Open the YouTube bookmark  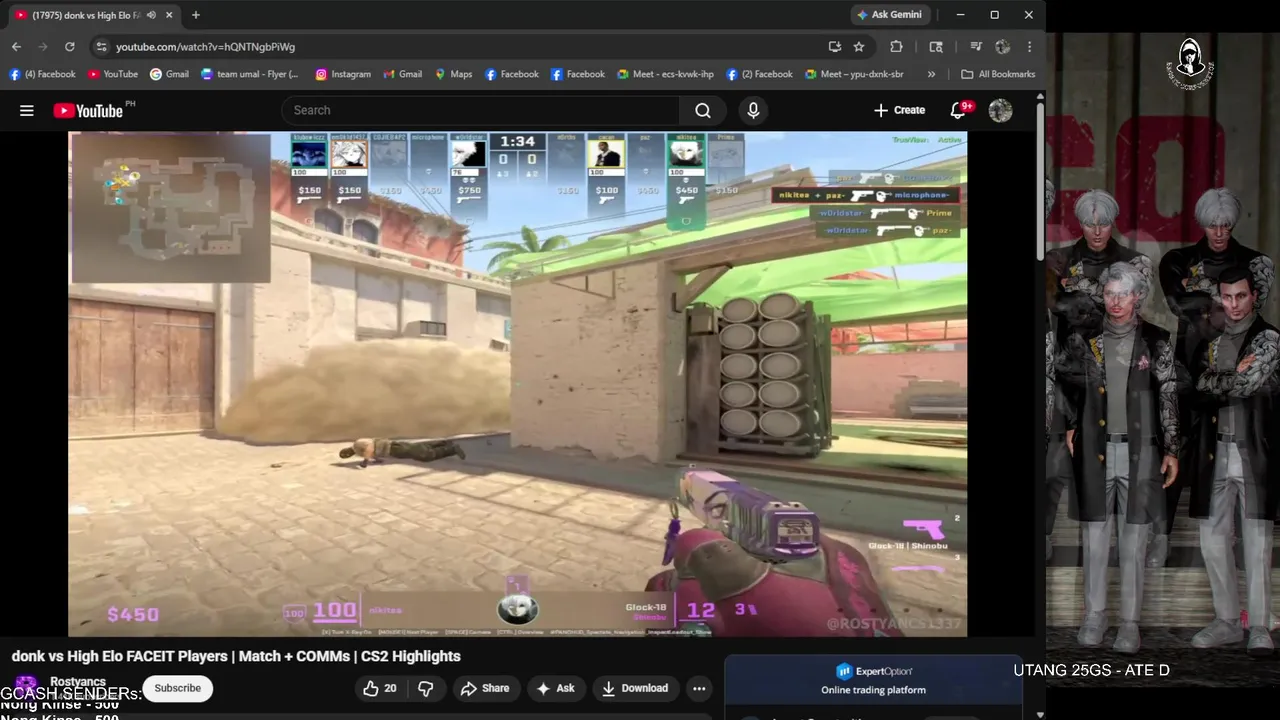pos(113,74)
